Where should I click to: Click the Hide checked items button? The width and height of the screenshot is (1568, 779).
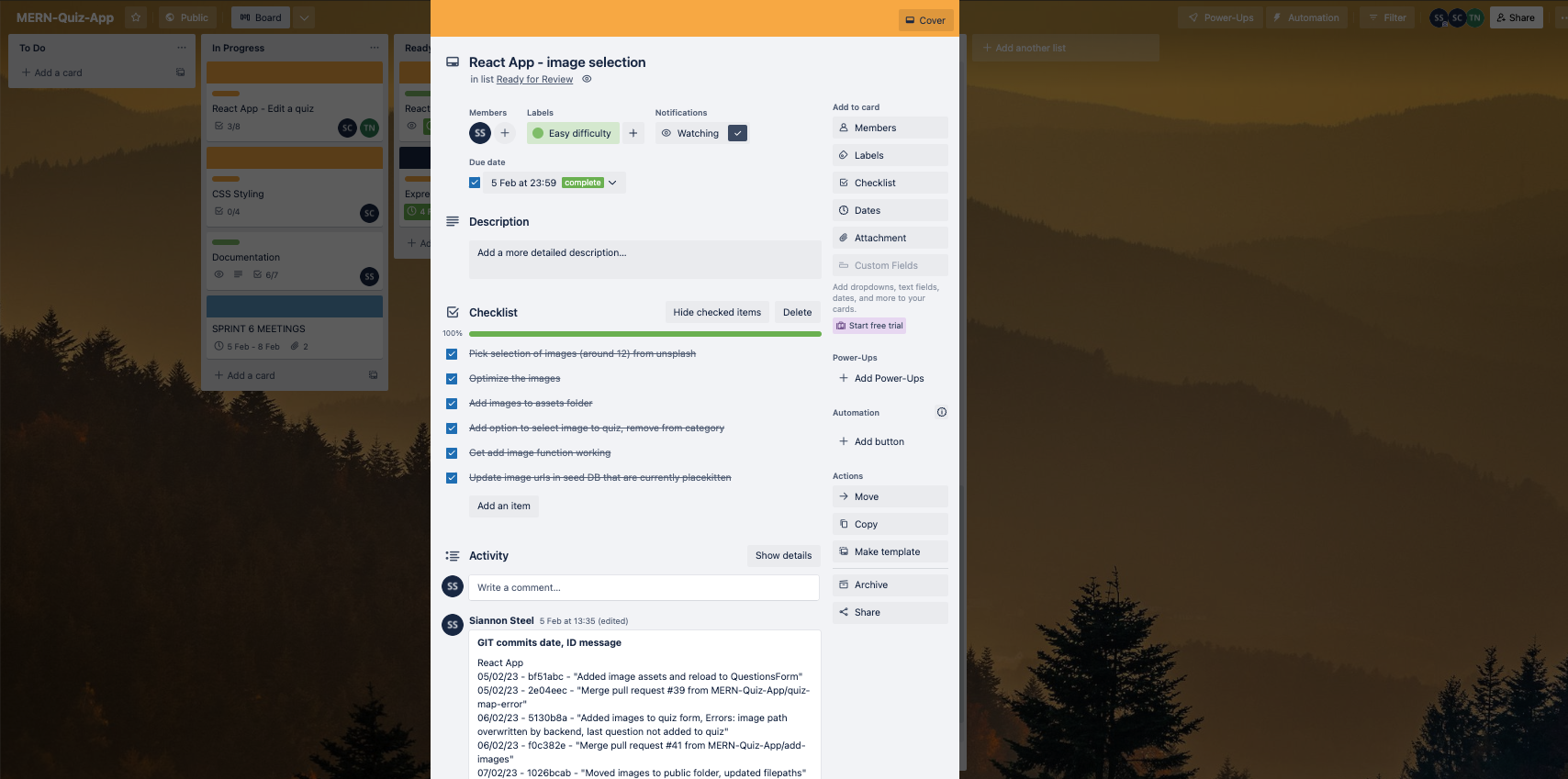(x=717, y=312)
